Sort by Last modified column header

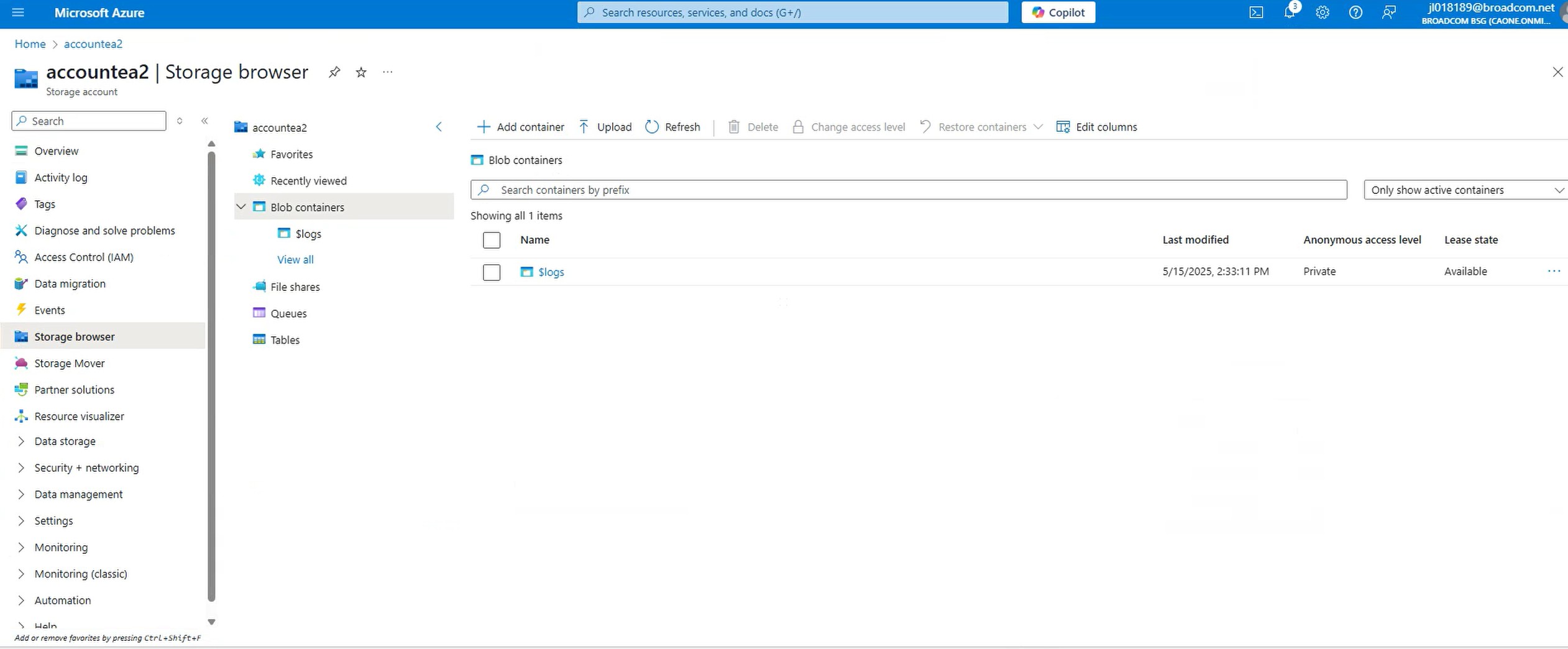1195,240
